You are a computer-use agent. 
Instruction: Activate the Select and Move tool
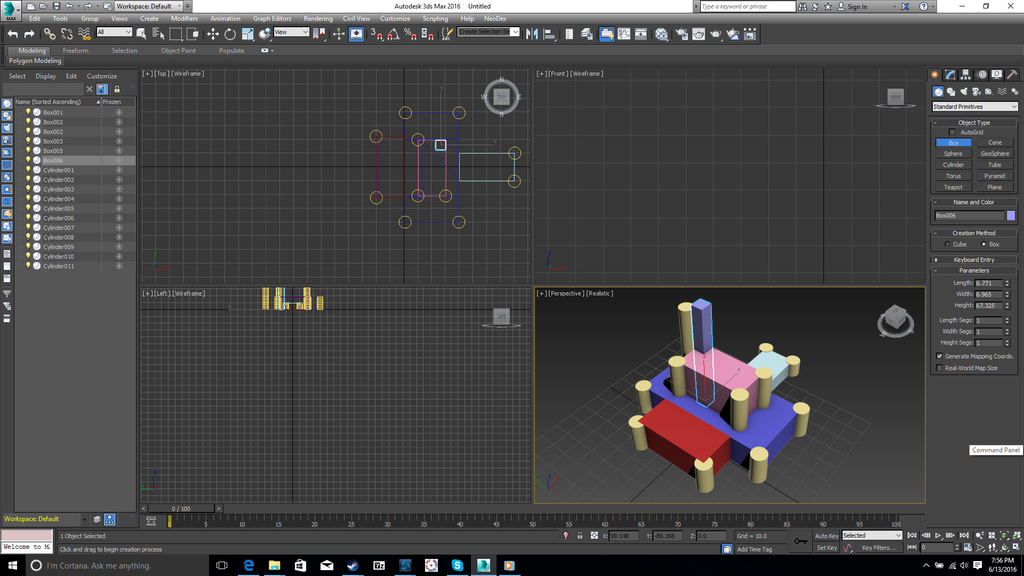coord(213,34)
